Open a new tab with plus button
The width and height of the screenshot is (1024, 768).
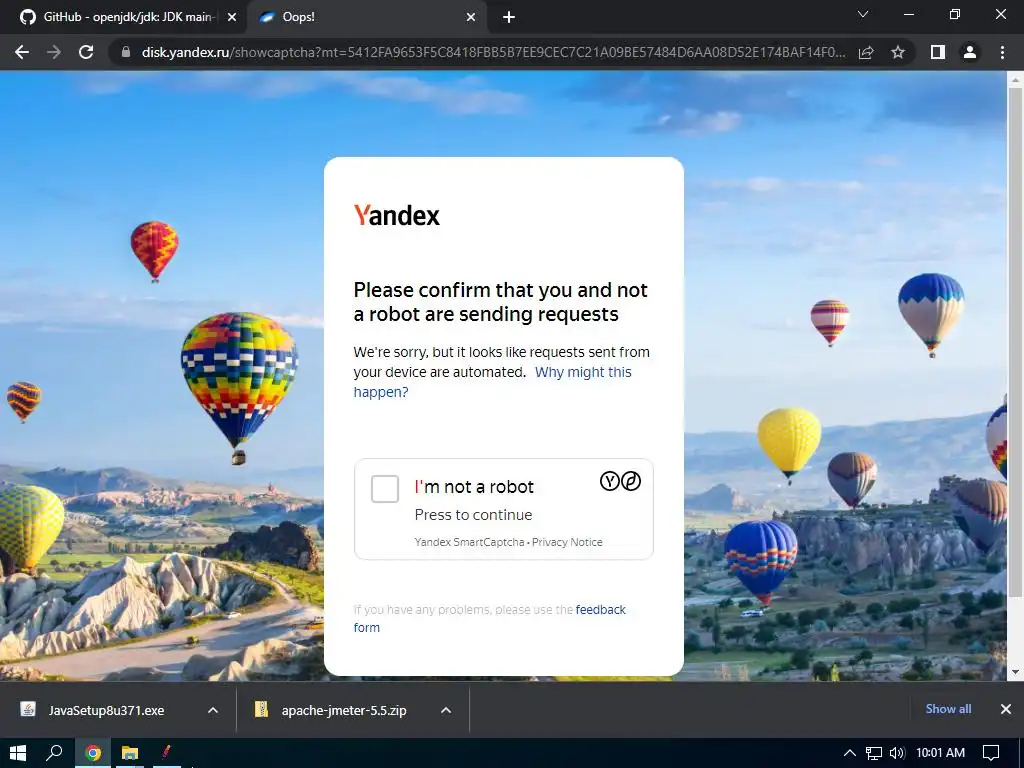509,18
